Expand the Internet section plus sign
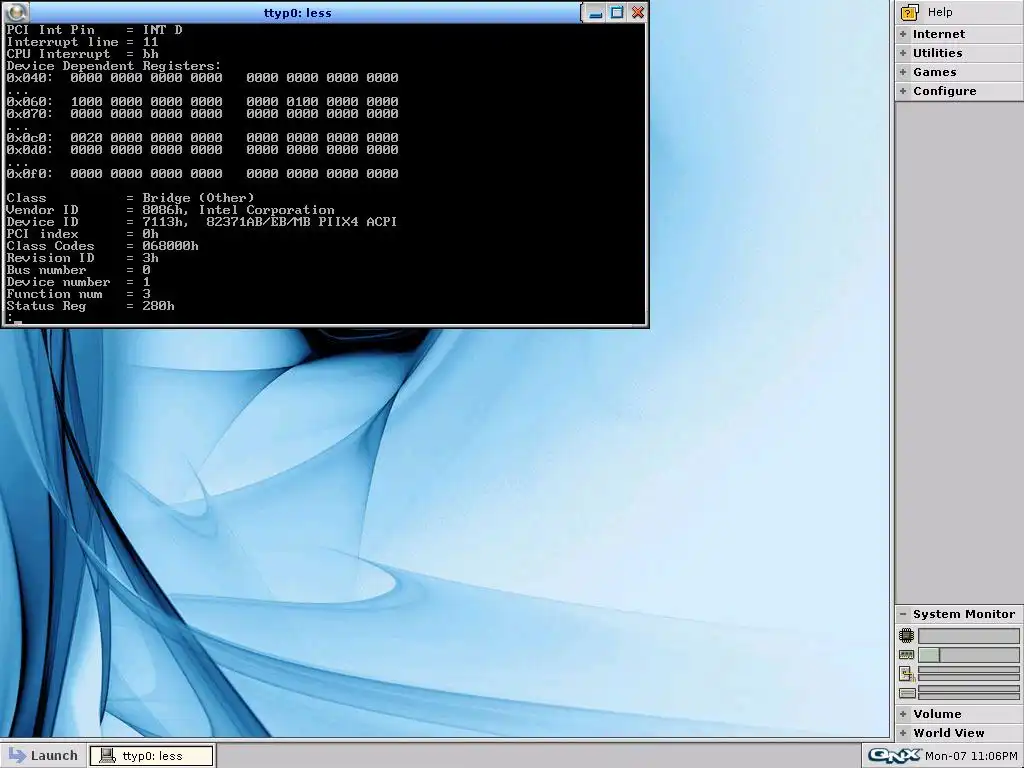The image size is (1024, 768). point(903,34)
